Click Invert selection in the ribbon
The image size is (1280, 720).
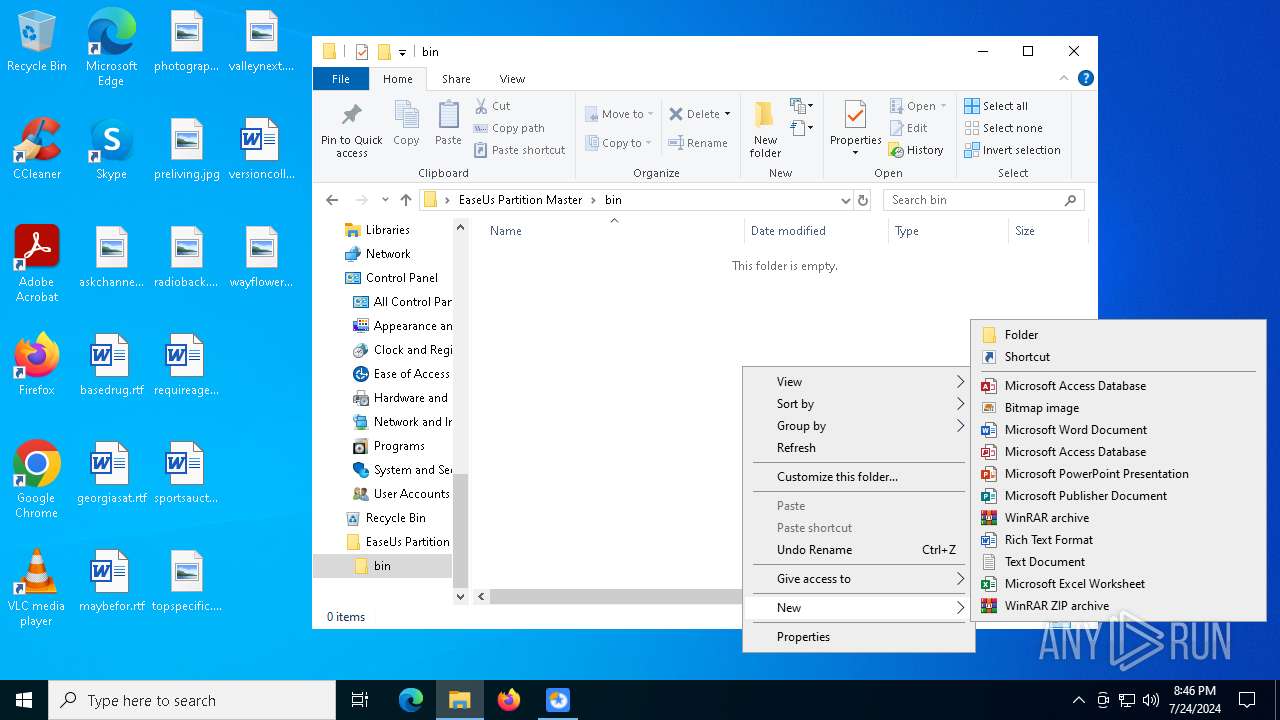pos(1012,150)
